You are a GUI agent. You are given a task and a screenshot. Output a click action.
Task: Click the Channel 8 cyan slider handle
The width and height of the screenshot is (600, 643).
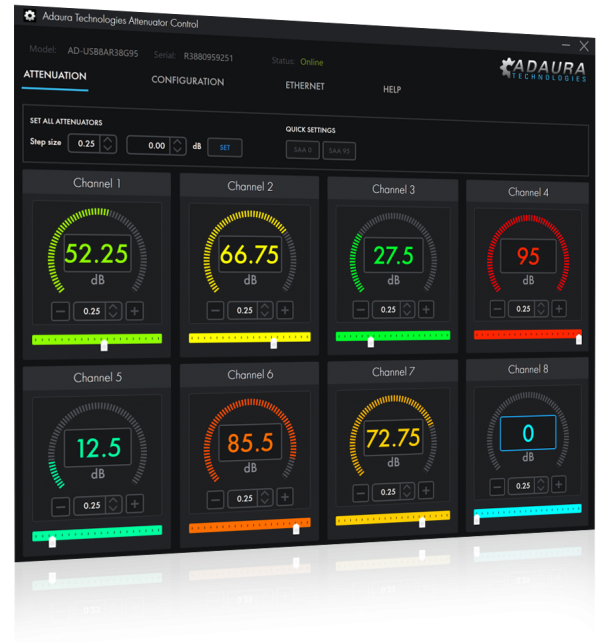point(477,519)
